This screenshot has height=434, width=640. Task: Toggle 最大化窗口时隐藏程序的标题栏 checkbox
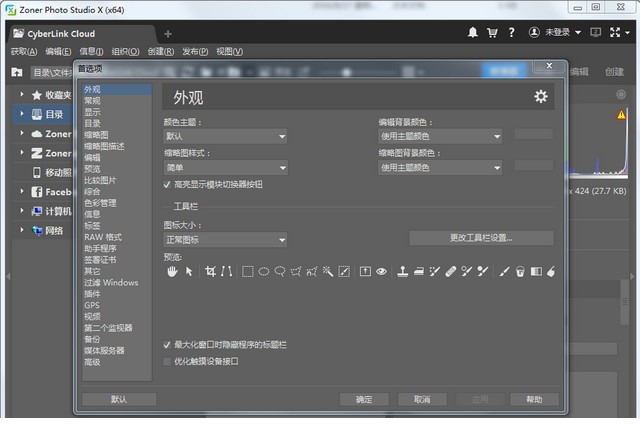coord(167,345)
